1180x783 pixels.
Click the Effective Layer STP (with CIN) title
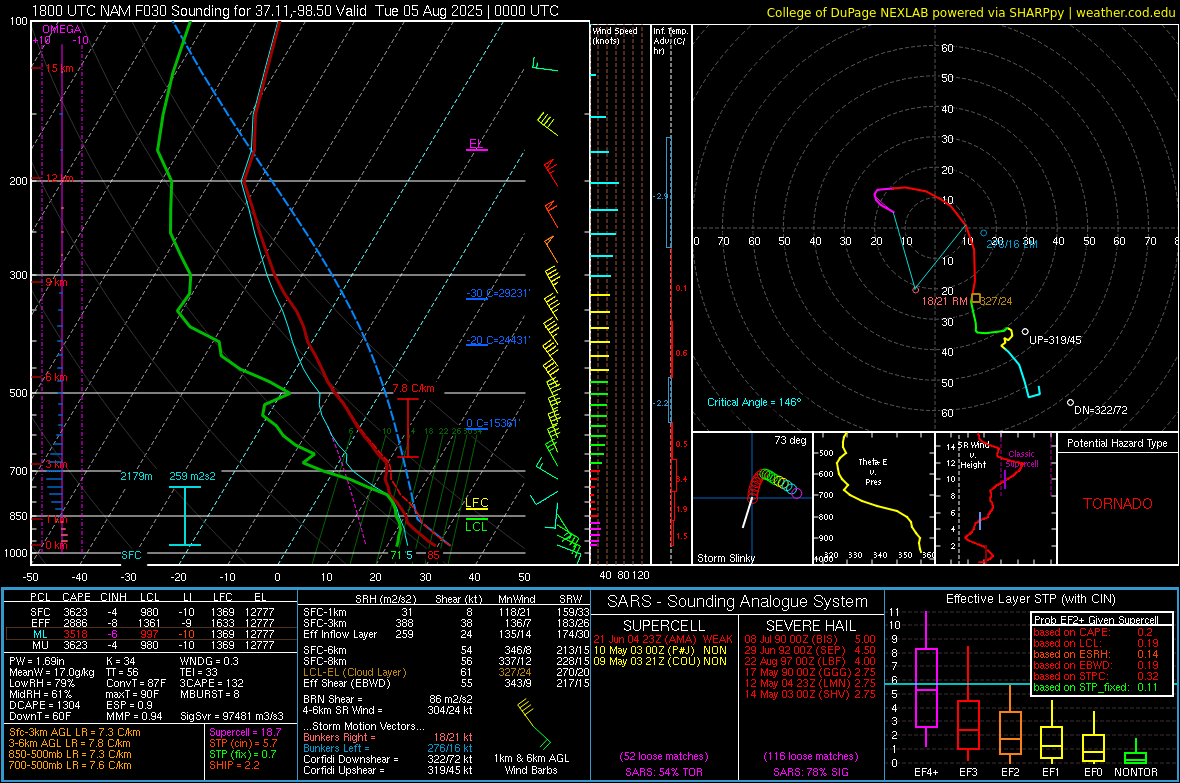coord(1030,599)
